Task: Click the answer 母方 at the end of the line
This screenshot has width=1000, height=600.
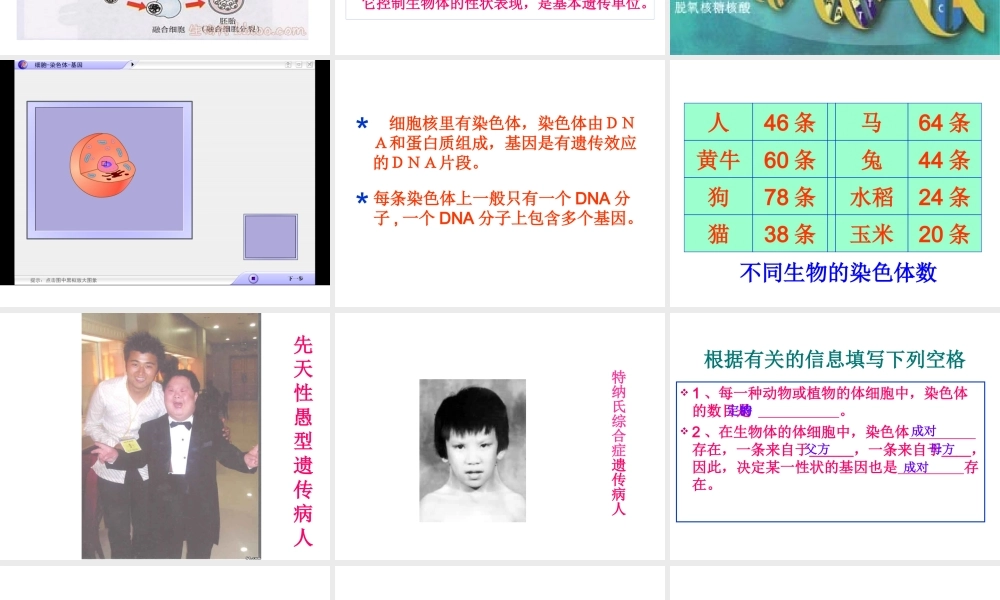Action: pos(941,450)
